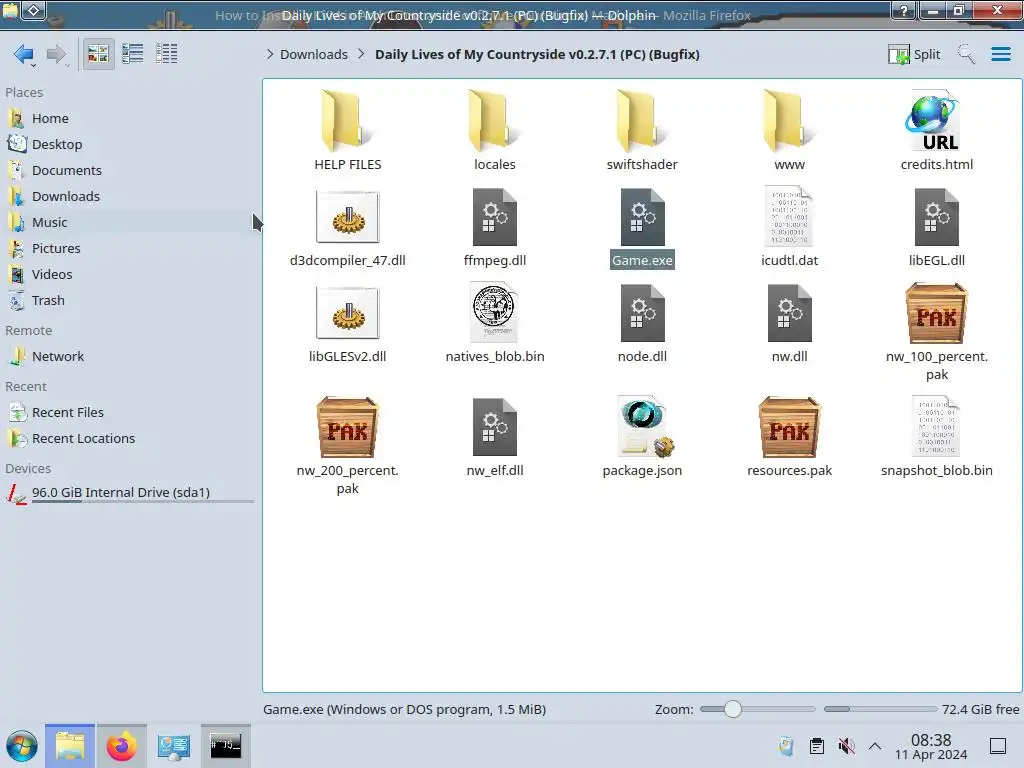Select credits.html URL file
This screenshot has width=1024, height=768.
pos(936,131)
